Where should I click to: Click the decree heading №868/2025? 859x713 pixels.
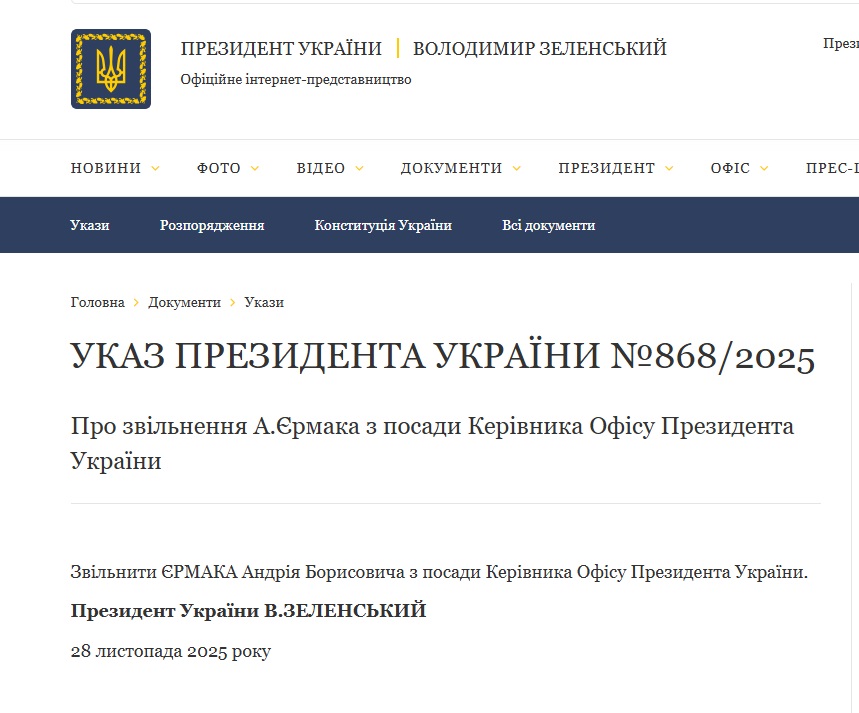pos(443,357)
